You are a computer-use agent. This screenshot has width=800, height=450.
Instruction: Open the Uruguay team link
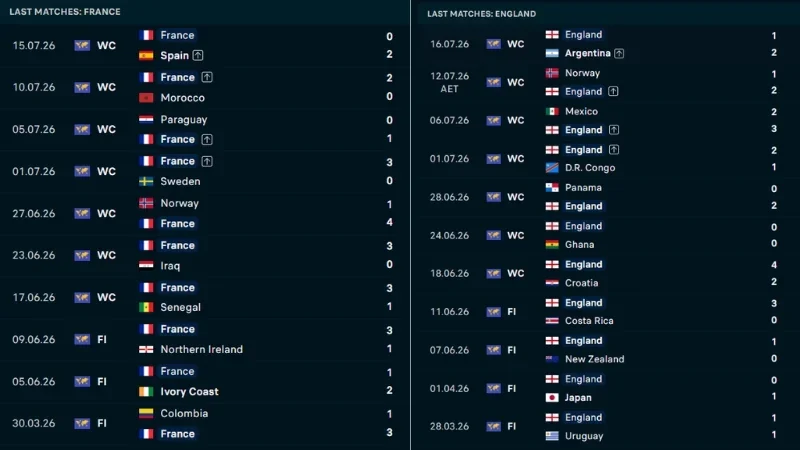coord(584,436)
